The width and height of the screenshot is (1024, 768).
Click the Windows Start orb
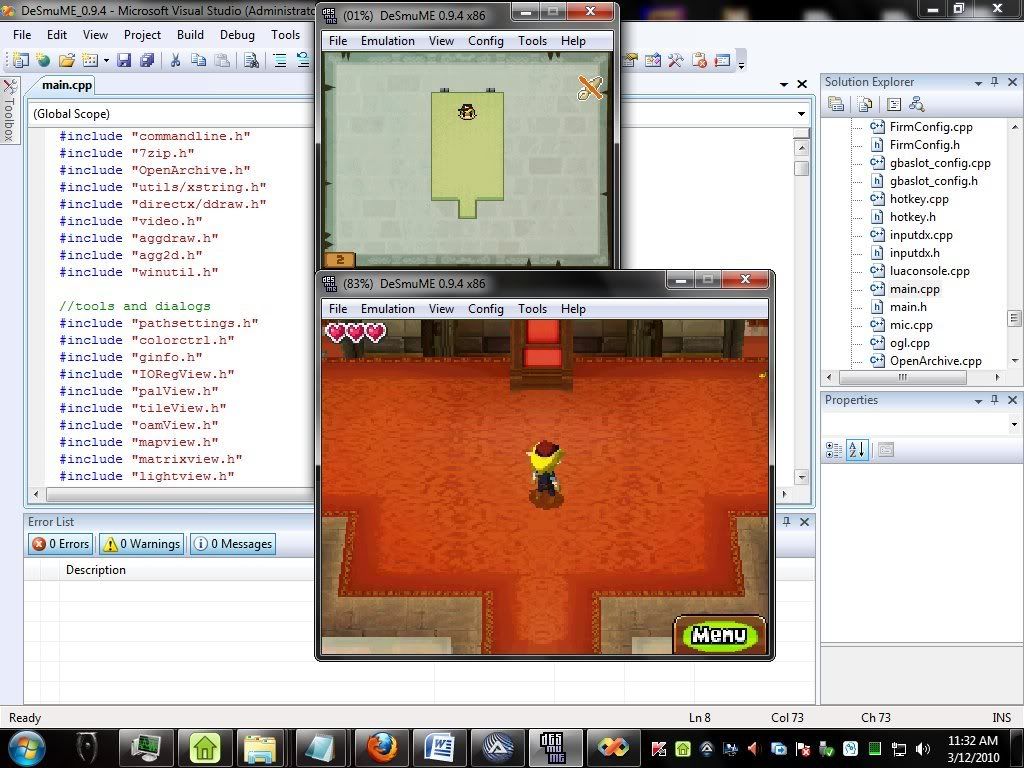pyautogui.click(x=27, y=747)
